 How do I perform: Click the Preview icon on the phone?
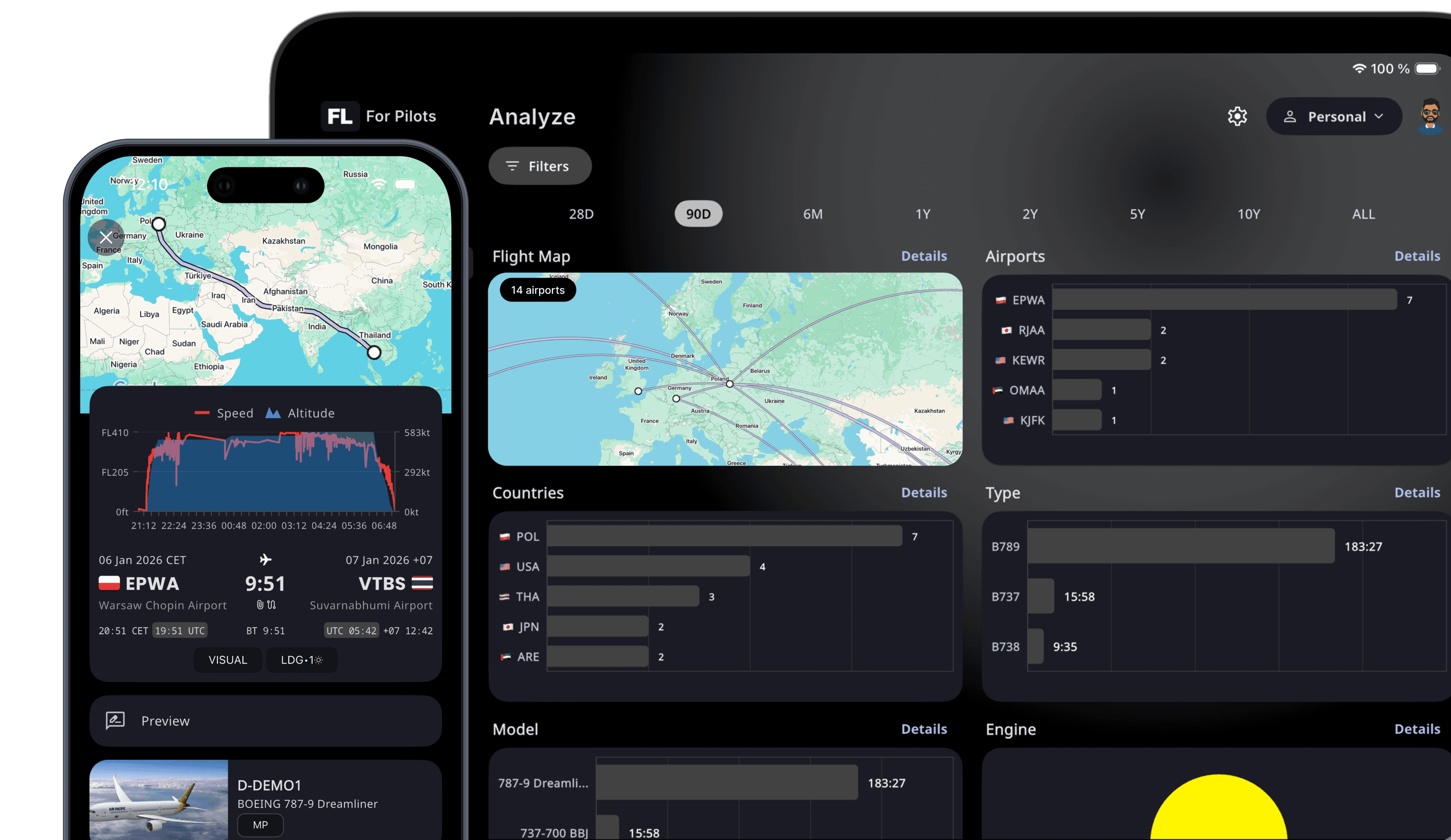tap(115, 720)
